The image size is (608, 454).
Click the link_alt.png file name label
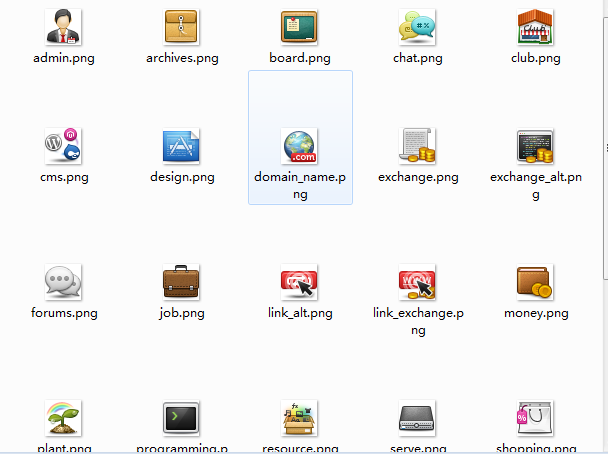[x=300, y=313]
